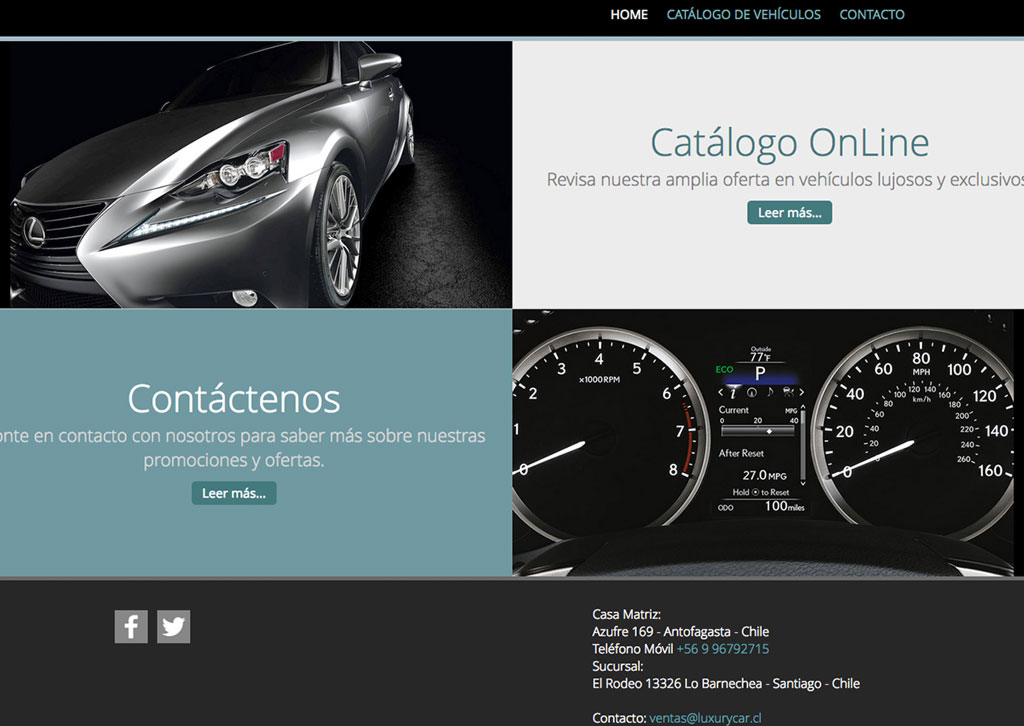The width and height of the screenshot is (1024, 726).
Task: Click the Casa Matriz label
Action: click(626, 614)
